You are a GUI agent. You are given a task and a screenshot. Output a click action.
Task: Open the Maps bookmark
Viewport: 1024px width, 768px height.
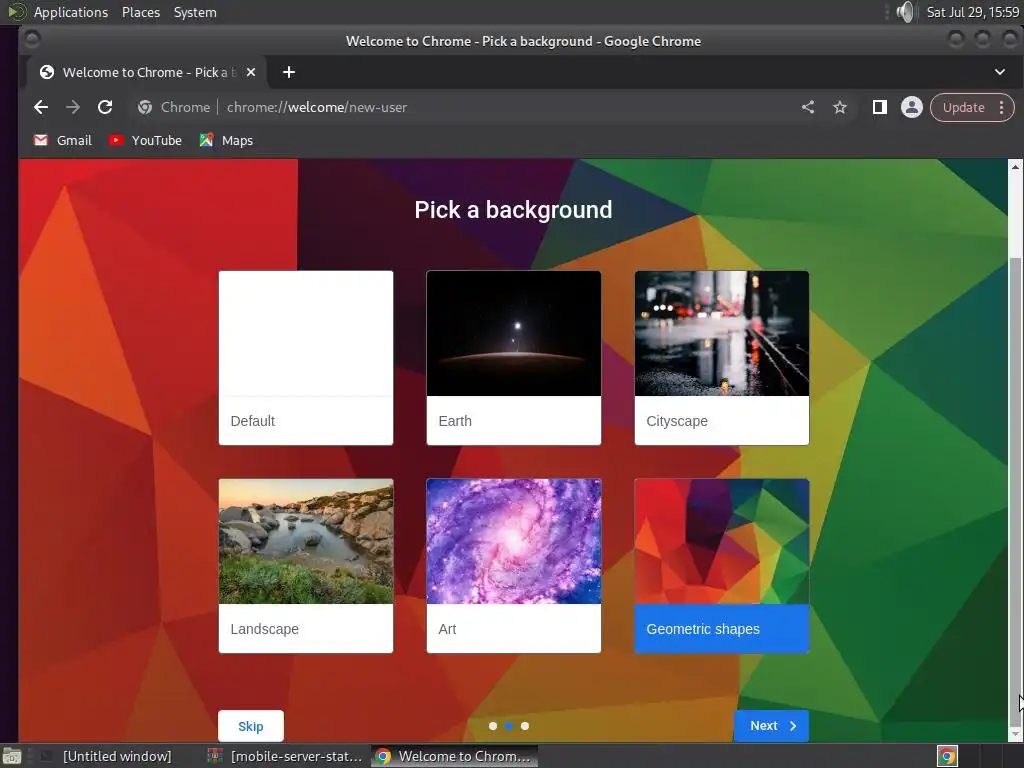click(226, 140)
